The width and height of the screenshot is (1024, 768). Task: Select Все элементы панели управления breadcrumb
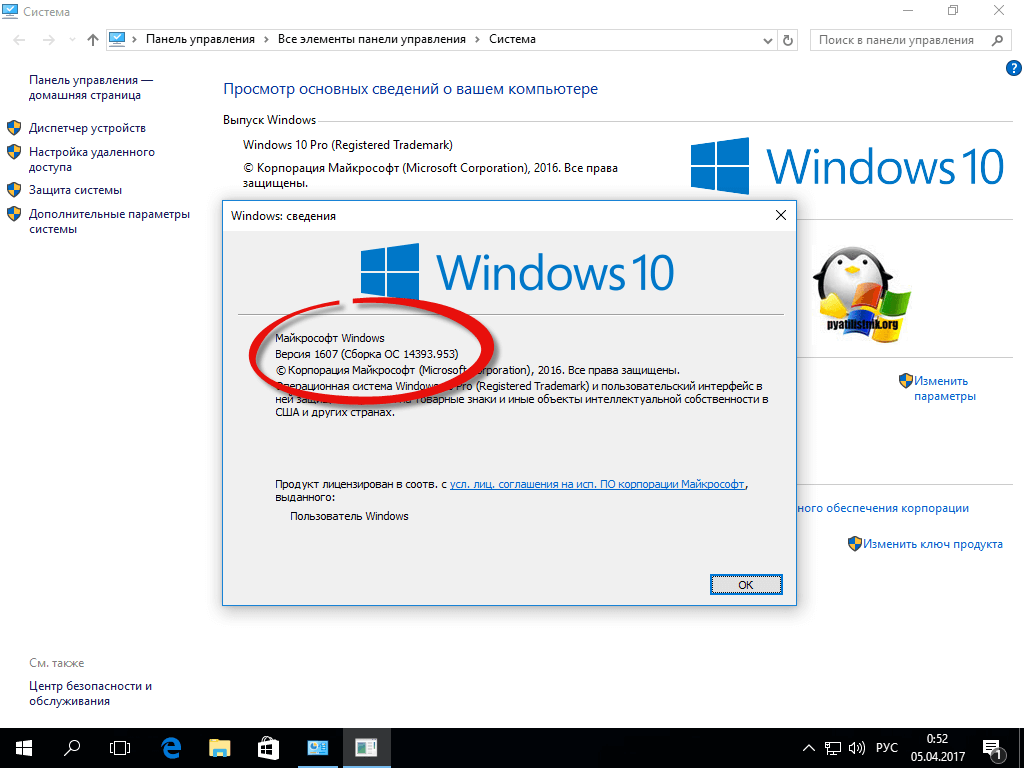pyautogui.click(x=372, y=39)
